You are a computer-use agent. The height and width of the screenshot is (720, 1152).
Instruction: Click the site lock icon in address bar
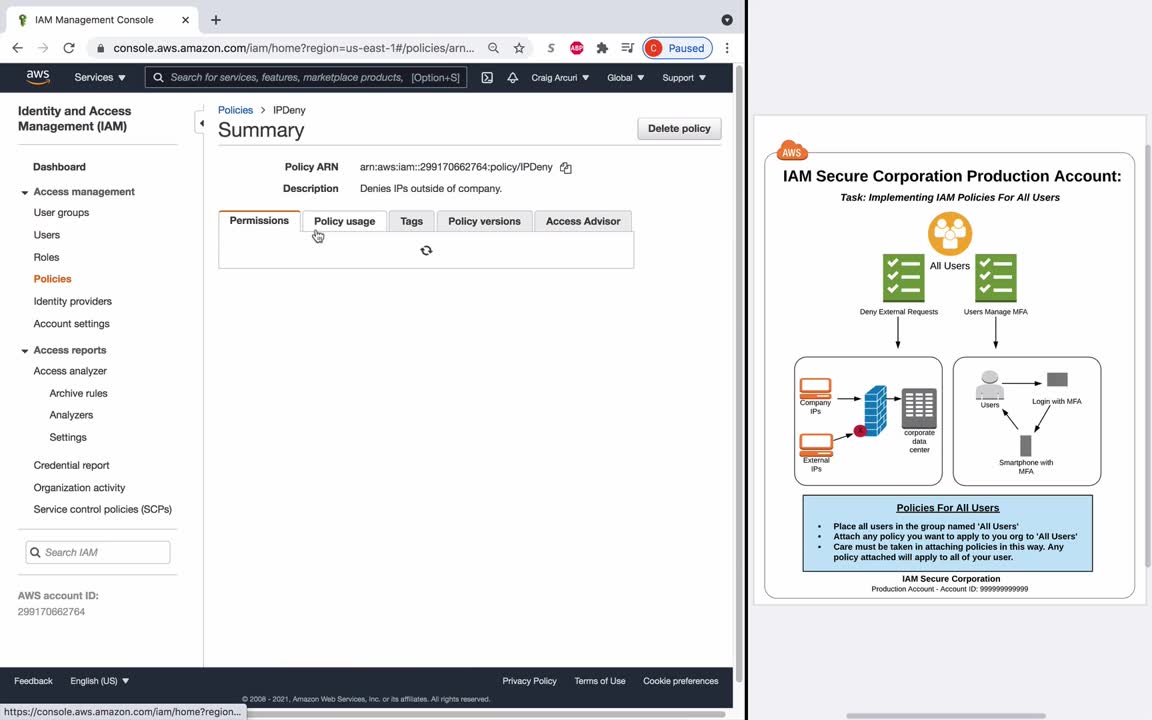click(x=101, y=48)
